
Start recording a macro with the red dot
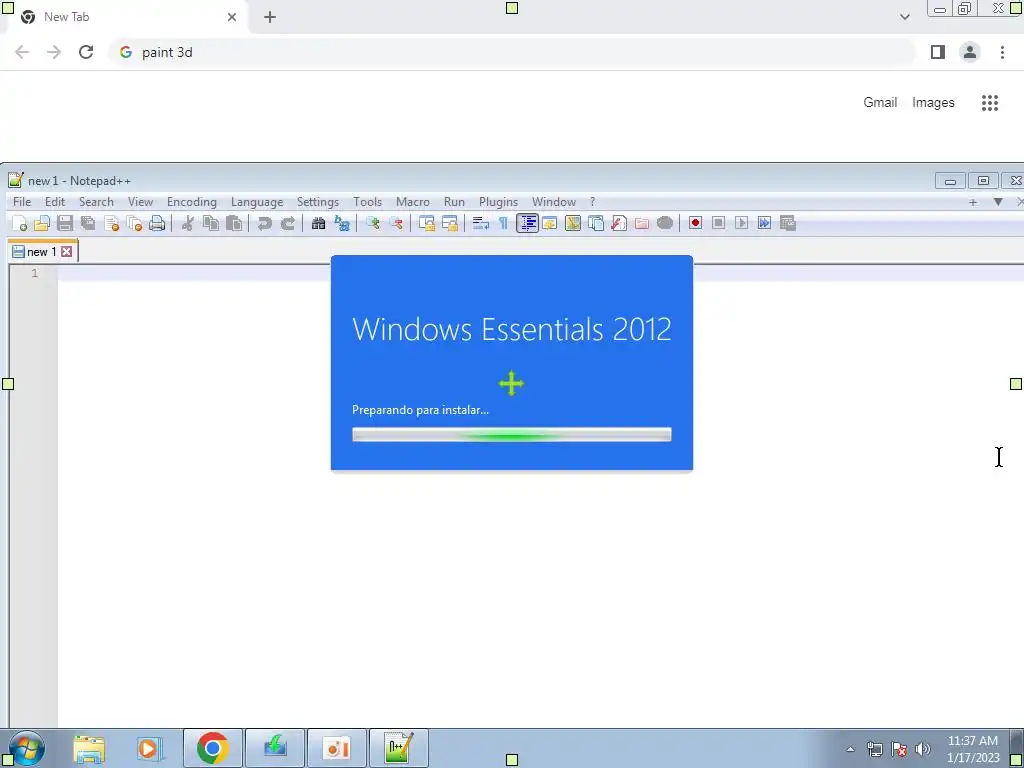click(x=696, y=223)
